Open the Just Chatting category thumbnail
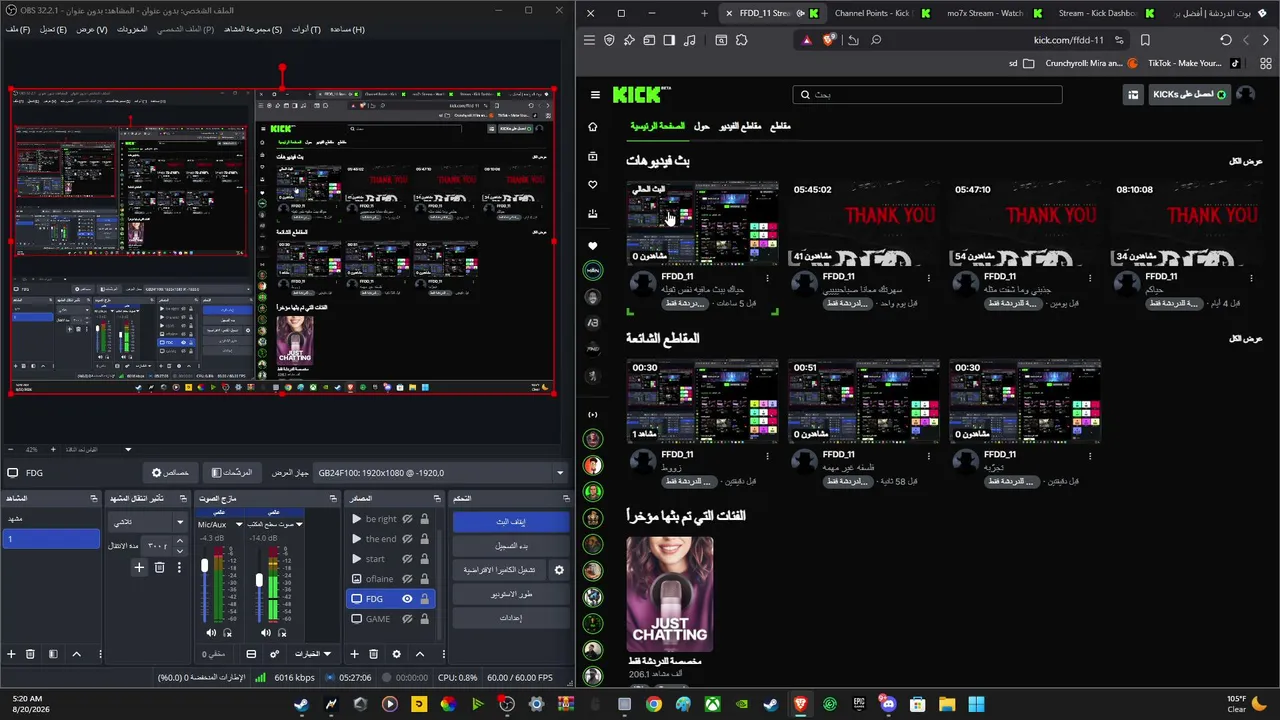The width and height of the screenshot is (1280, 720). click(x=670, y=594)
